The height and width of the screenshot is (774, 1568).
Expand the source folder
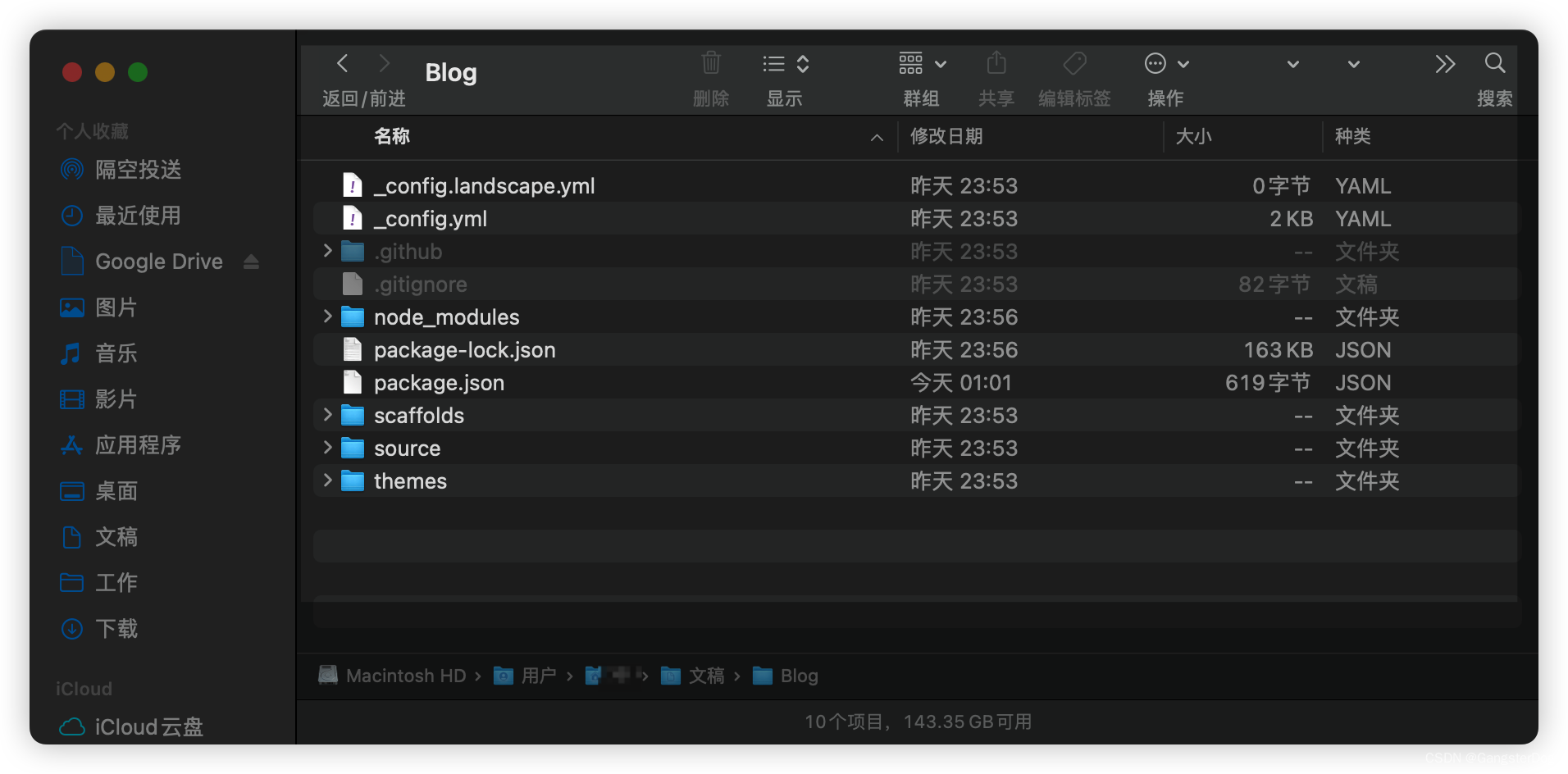coord(327,448)
